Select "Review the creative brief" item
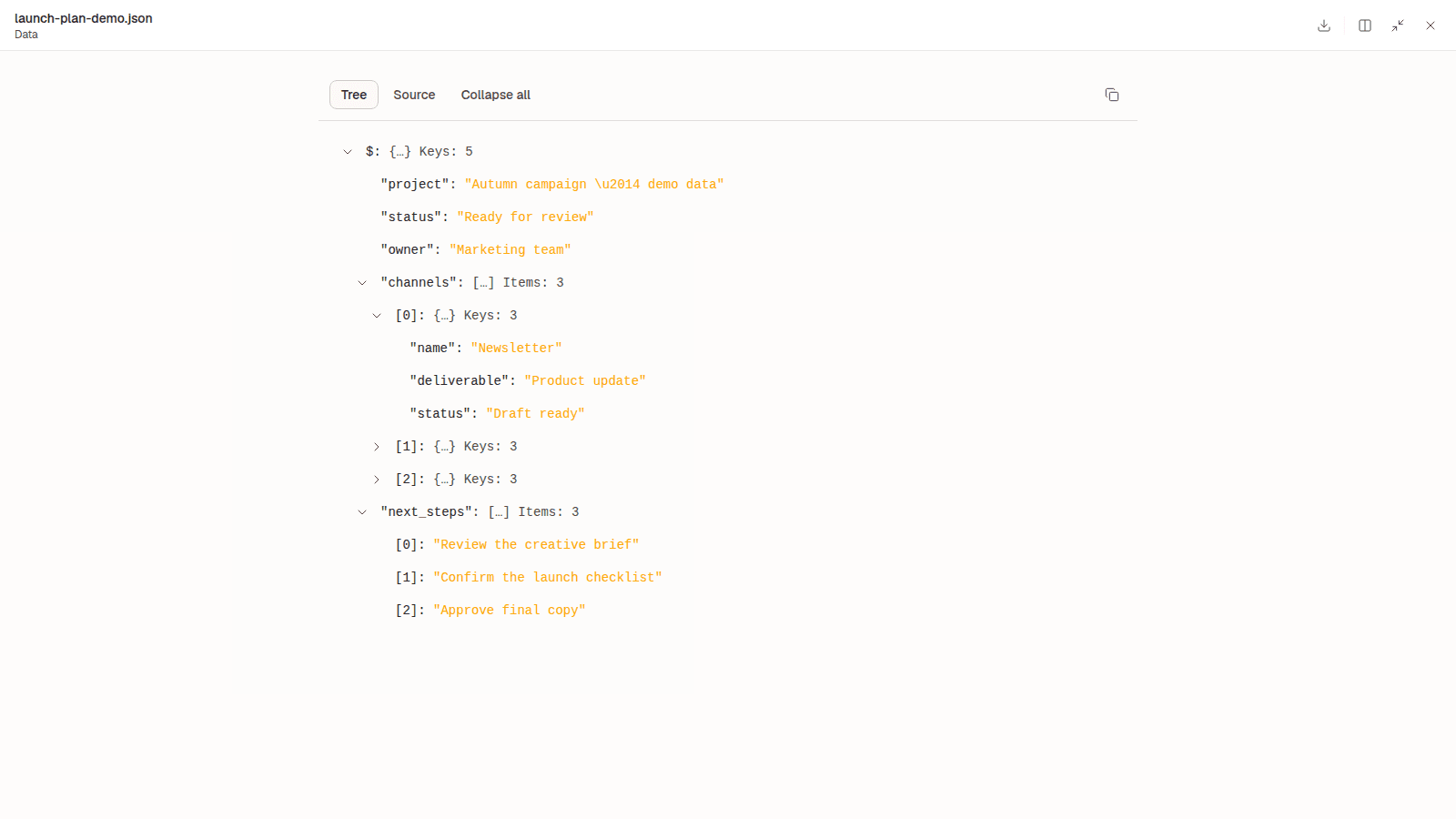Viewport: 1456px width, 819px height. pyautogui.click(x=536, y=544)
